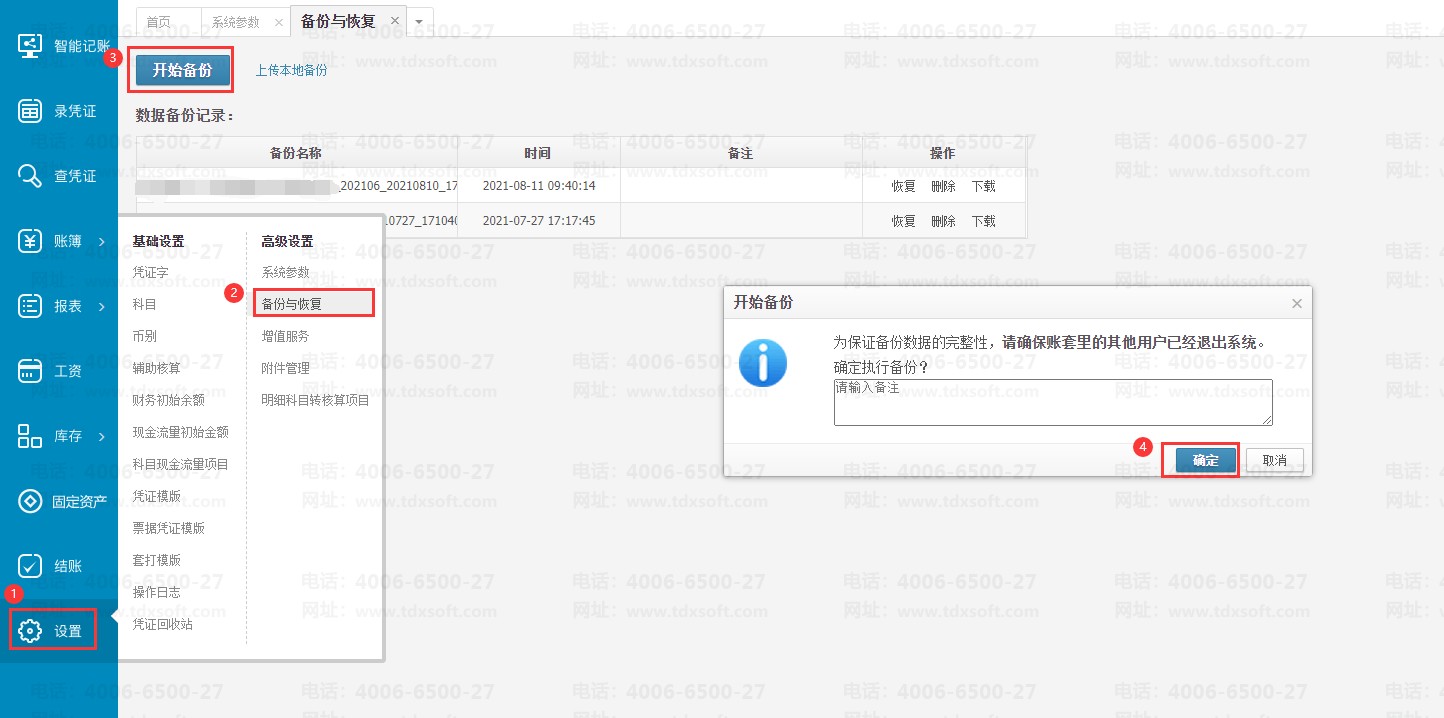
Task: Select the 查凭证 search icon
Action: click(x=31, y=176)
